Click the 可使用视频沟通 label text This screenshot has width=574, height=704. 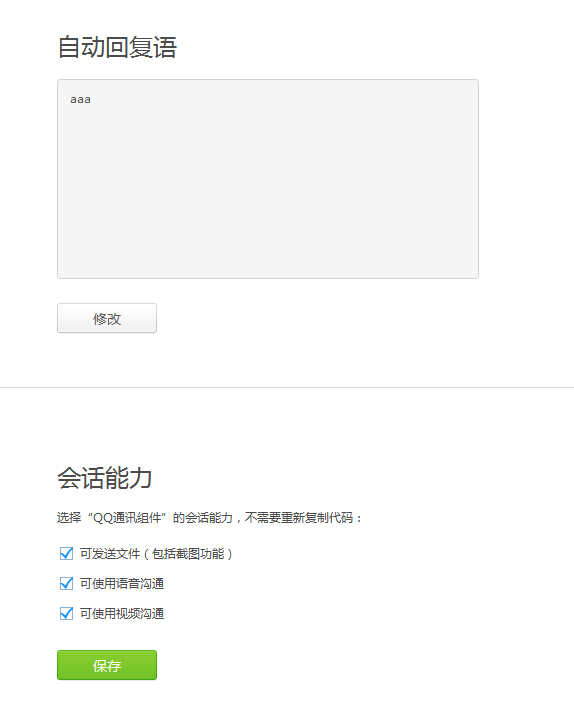point(122,613)
